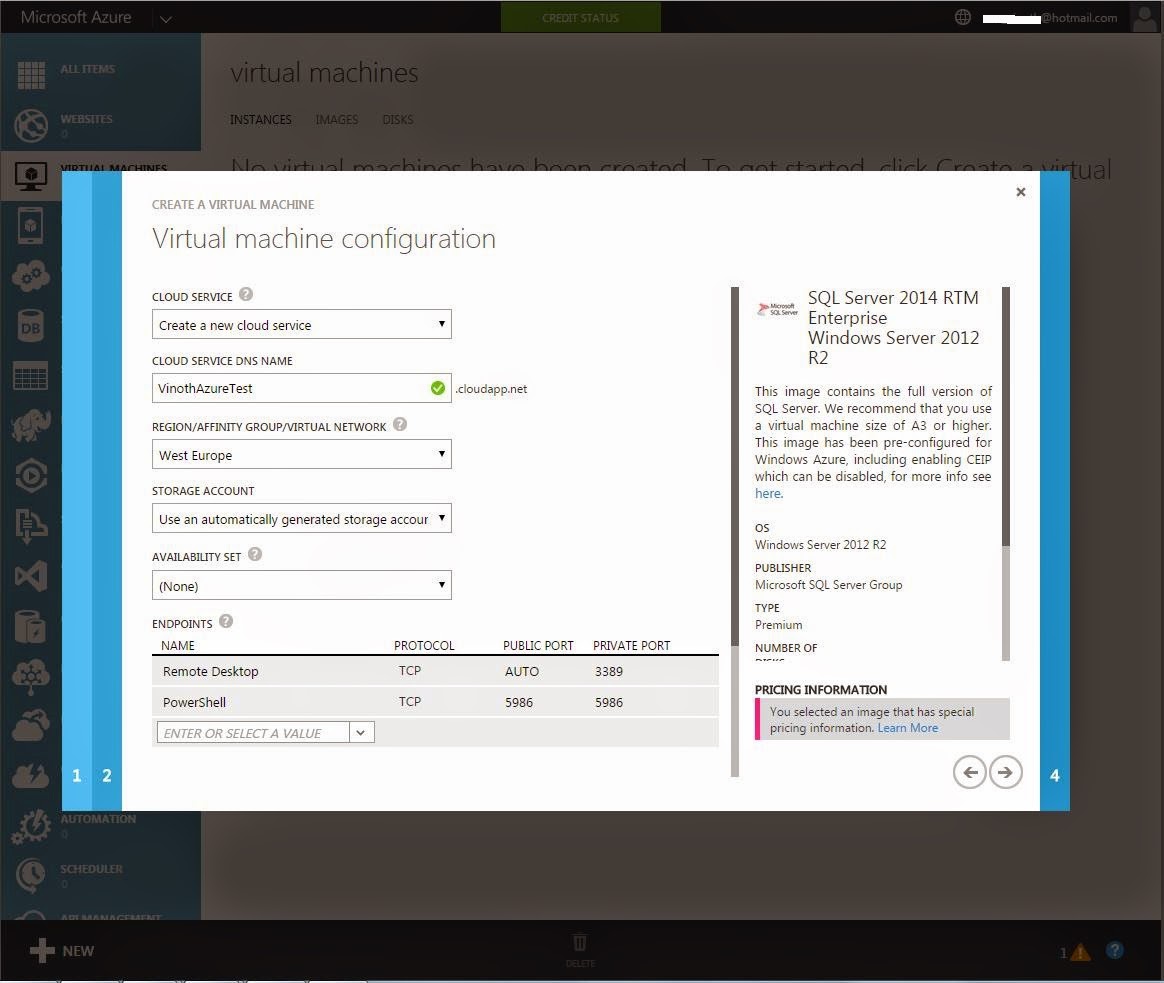This screenshot has width=1164, height=983.
Task: Open the Mobile Services phone icon
Action: click(x=30, y=226)
